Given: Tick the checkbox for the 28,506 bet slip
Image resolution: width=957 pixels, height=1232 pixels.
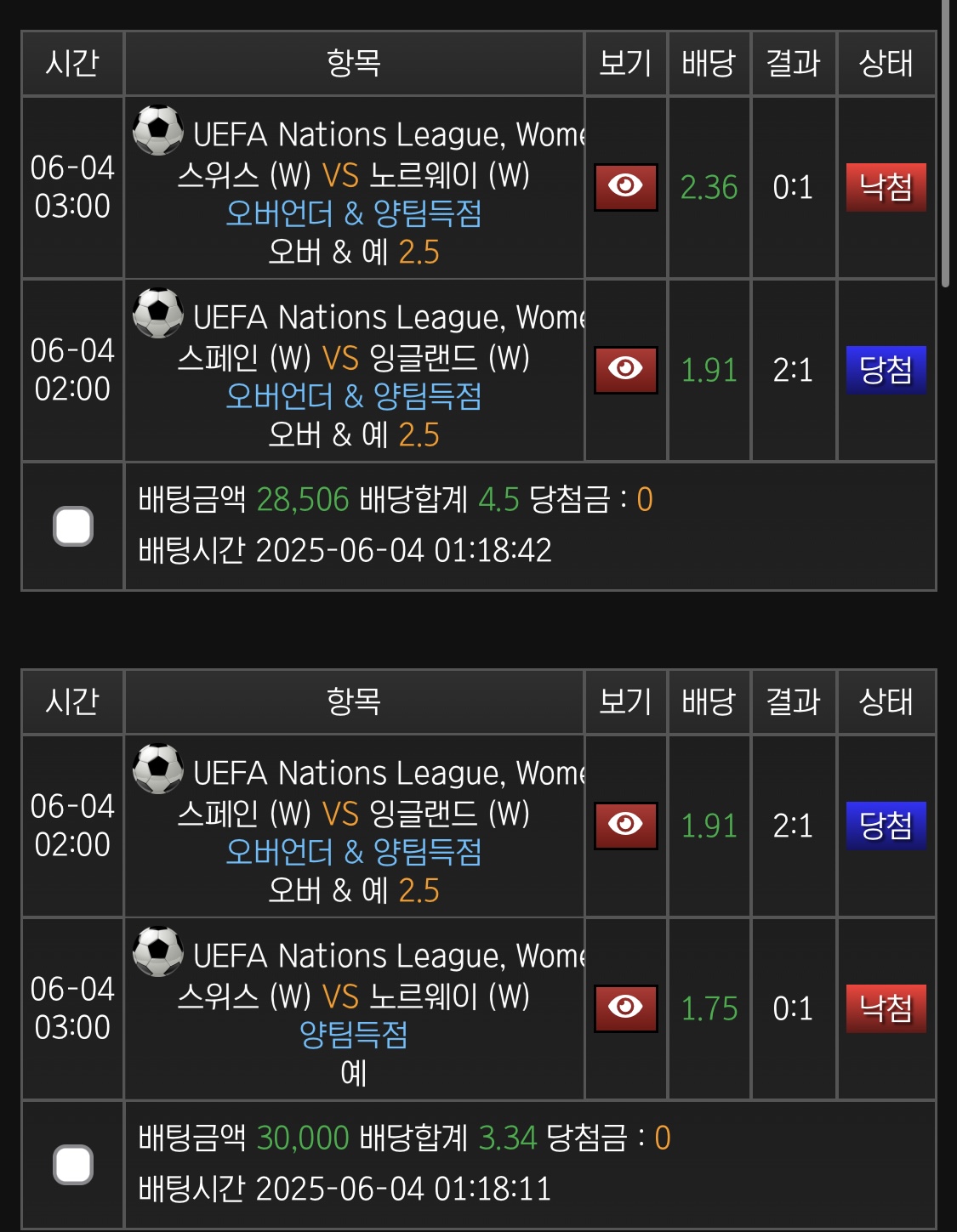Looking at the screenshot, I should point(73,526).
